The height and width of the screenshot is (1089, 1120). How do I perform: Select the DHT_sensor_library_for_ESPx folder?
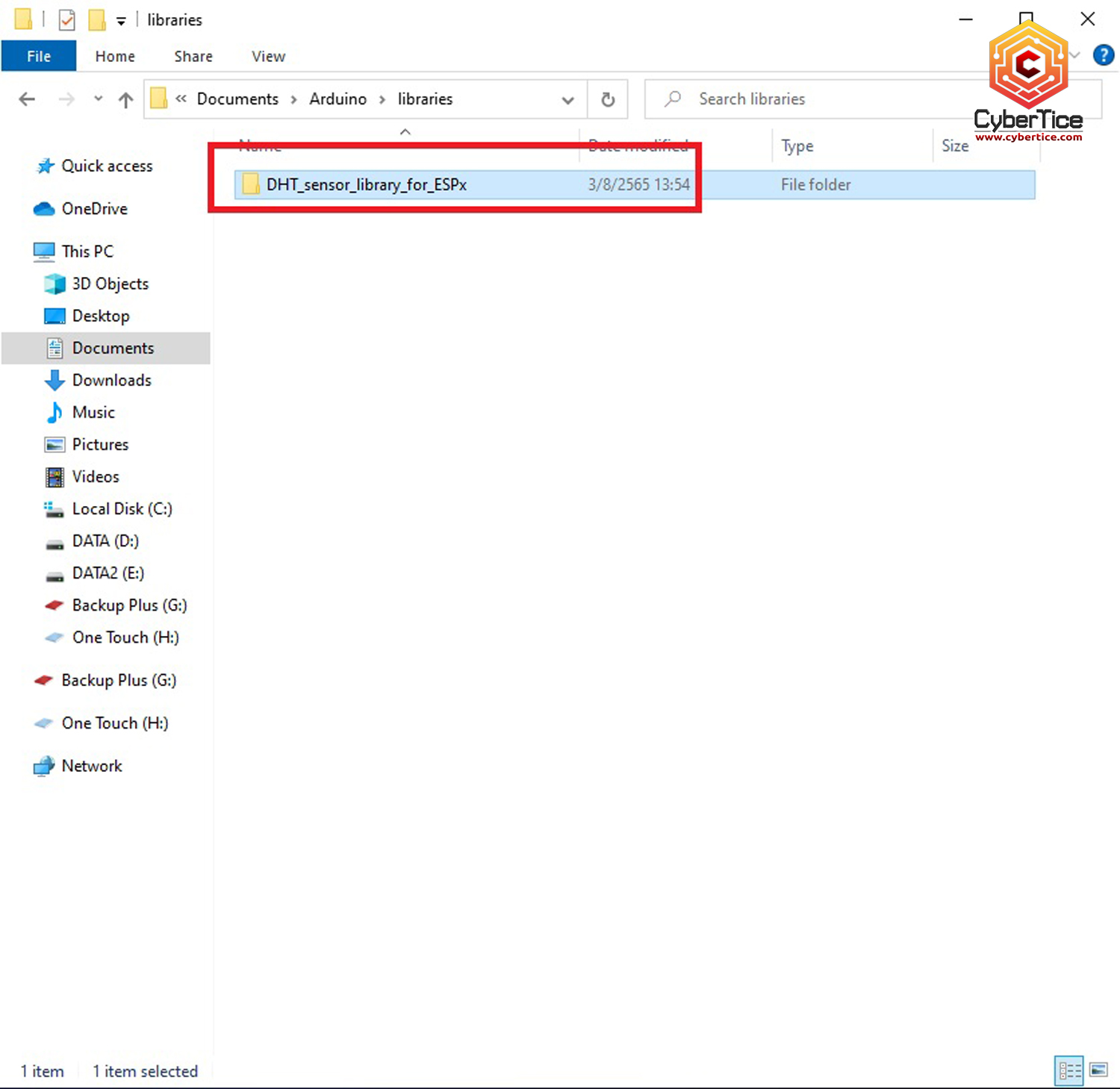366,184
